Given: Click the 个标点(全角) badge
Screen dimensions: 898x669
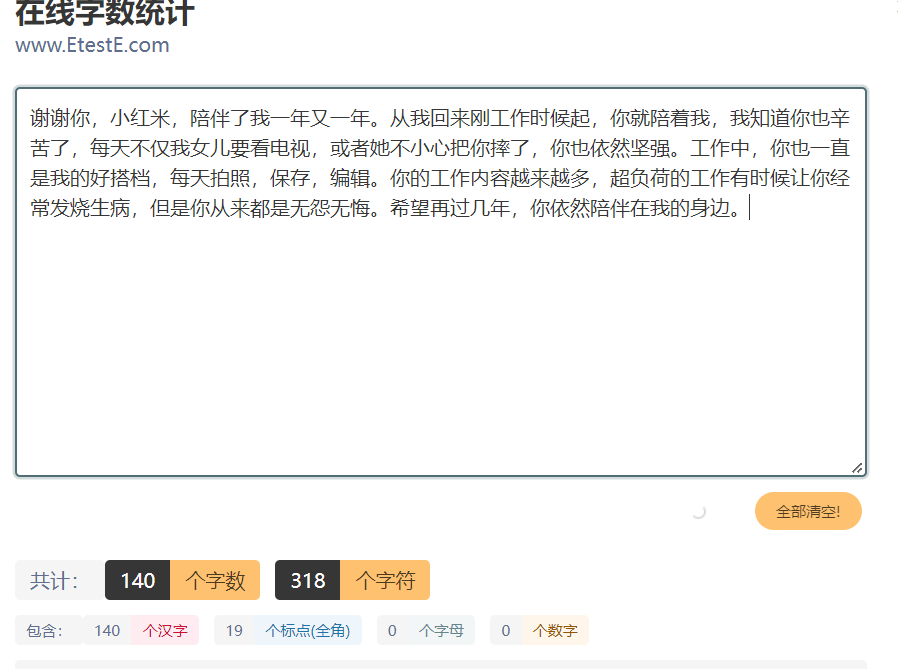Looking at the screenshot, I should (308, 631).
